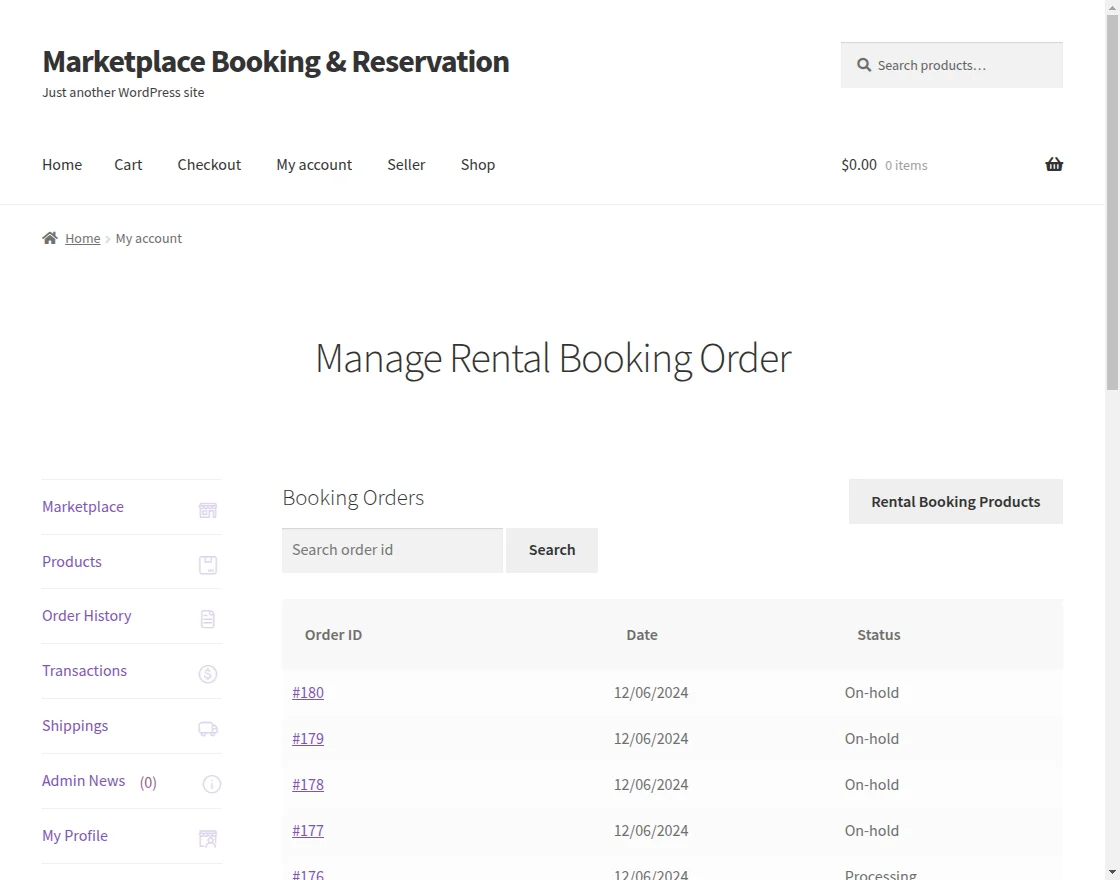Click the Order History document icon

click(208, 619)
